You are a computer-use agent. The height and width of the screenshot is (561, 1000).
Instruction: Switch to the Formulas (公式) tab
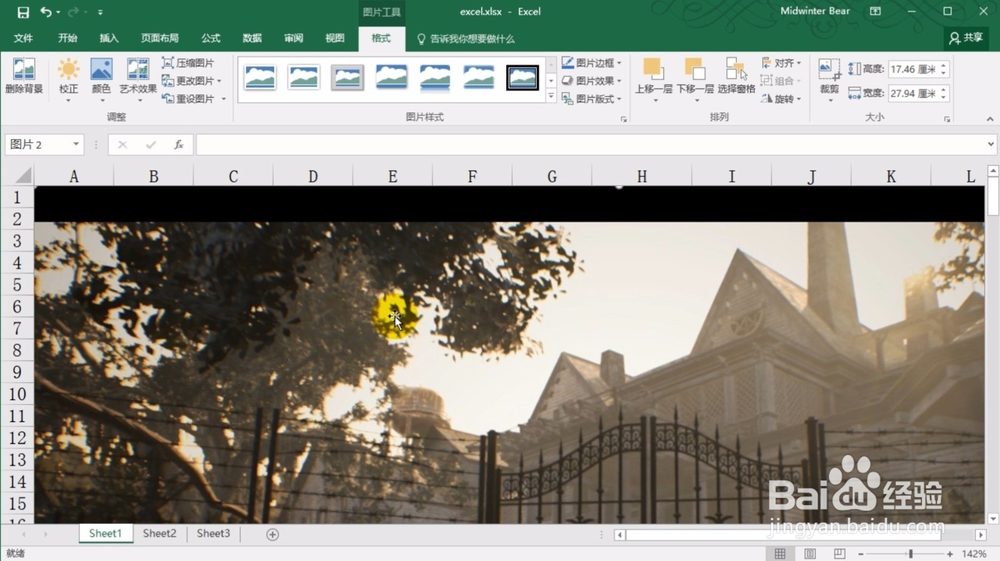point(210,38)
